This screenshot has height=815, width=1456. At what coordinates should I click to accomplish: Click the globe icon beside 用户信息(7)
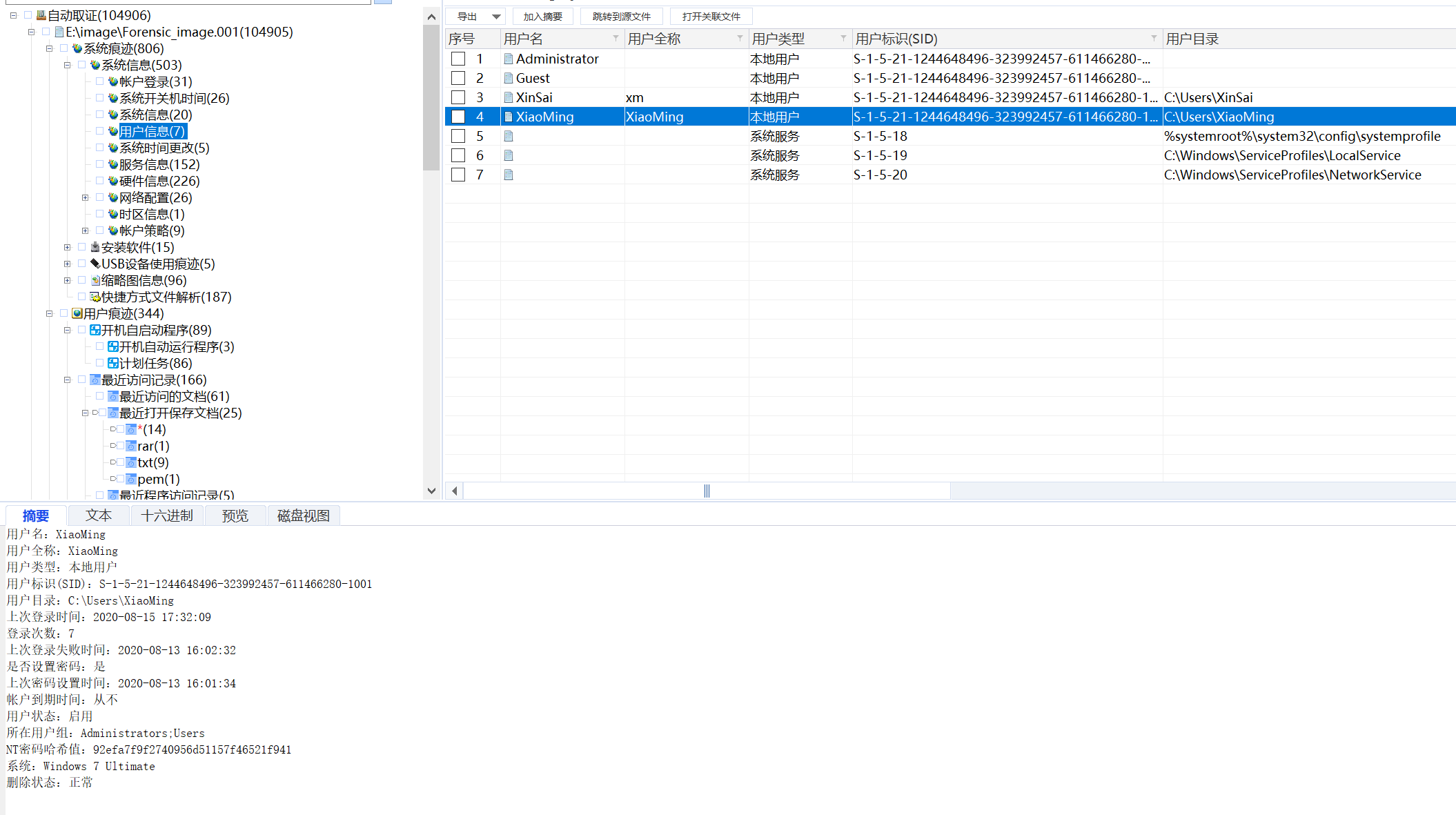113,131
